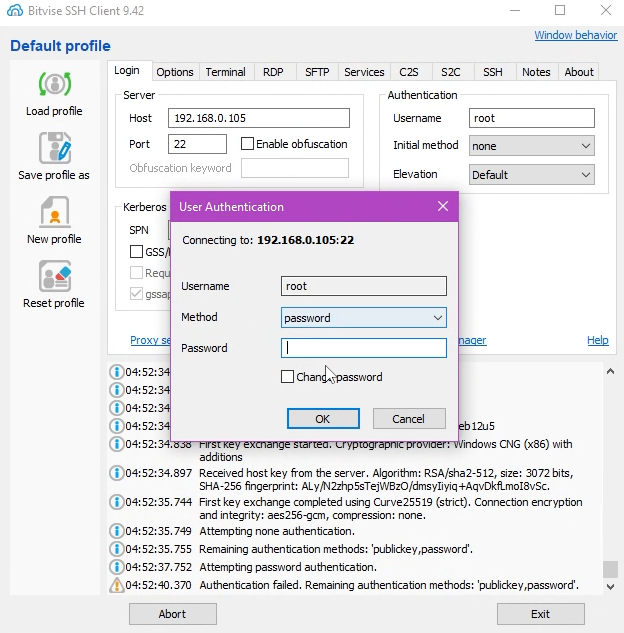Click the New profile icon
Screen dimensions: 624x633
(x=55, y=212)
